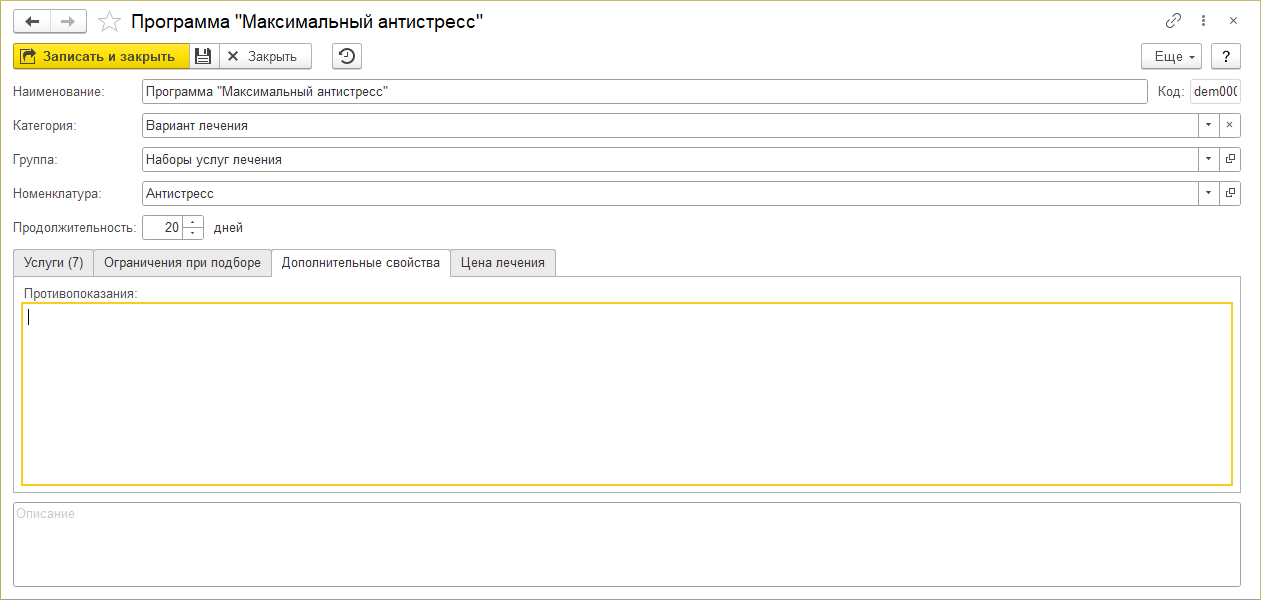Screen dimensions: 1261x600
Task: Open the Группа item form icon
Action: [x=1230, y=159]
